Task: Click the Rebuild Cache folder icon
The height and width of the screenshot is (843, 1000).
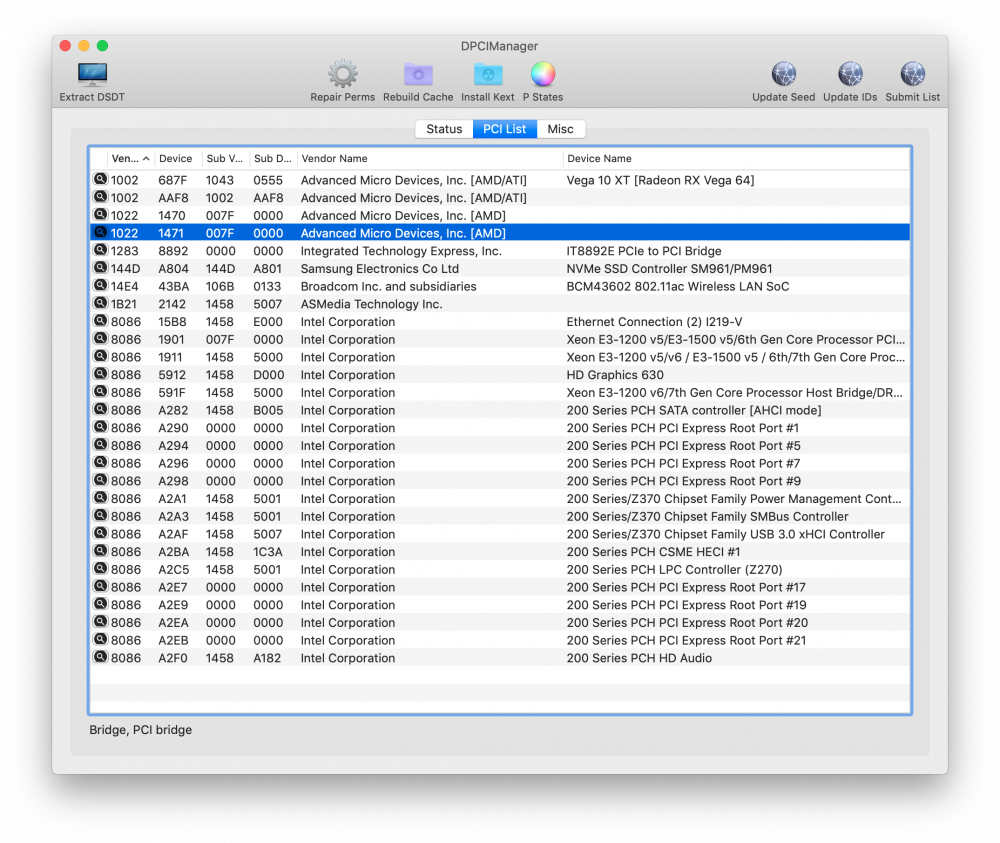Action: point(418,75)
